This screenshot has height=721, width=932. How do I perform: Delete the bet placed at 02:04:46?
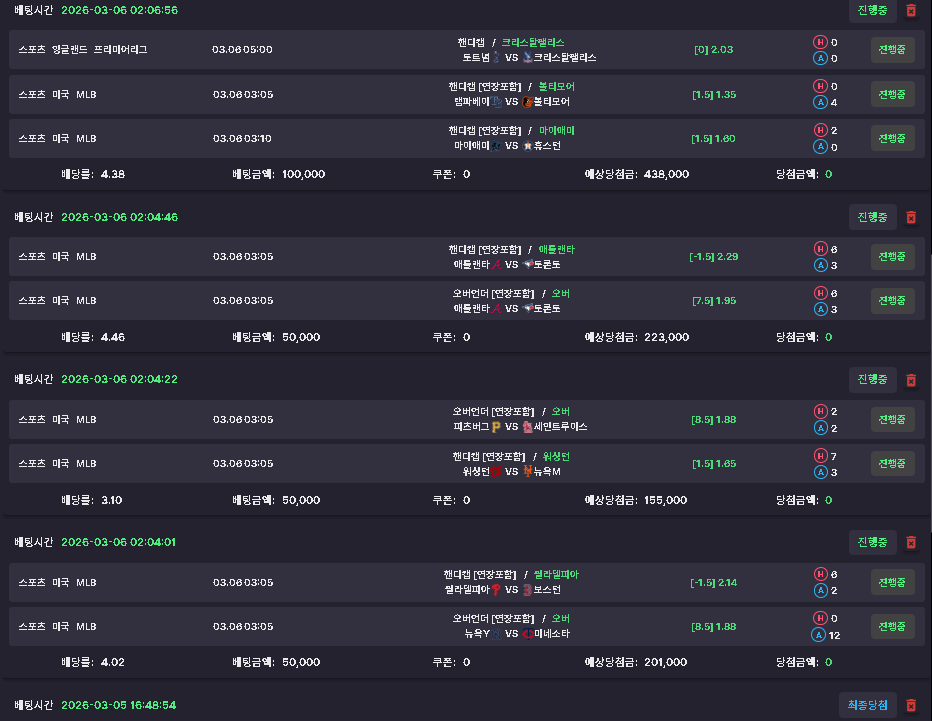coord(910,217)
